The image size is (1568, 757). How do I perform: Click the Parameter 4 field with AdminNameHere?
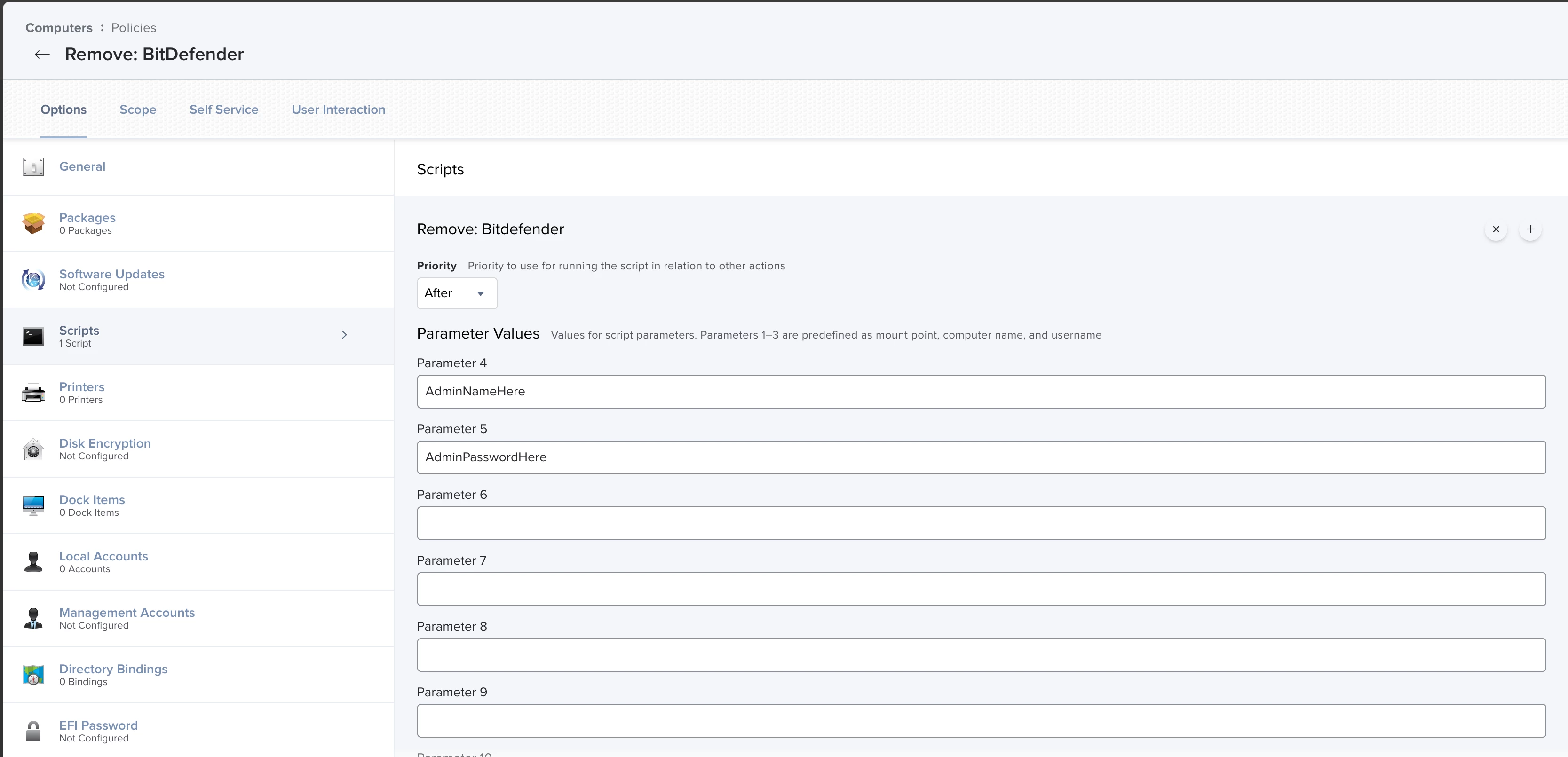click(x=981, y=391)
